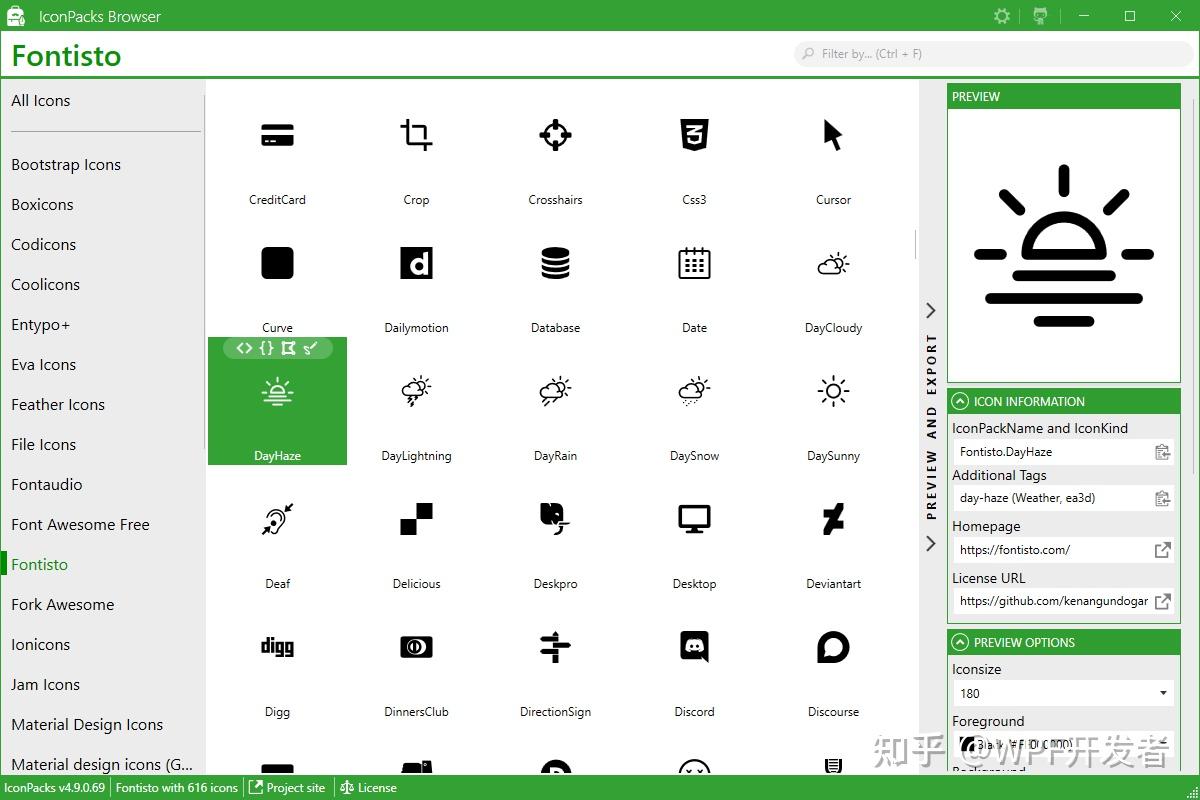Expand the PREVIEW AND EXPORT side panel
The width and height of the screenshot is (1200, 800).
click(x=930, y=310)
